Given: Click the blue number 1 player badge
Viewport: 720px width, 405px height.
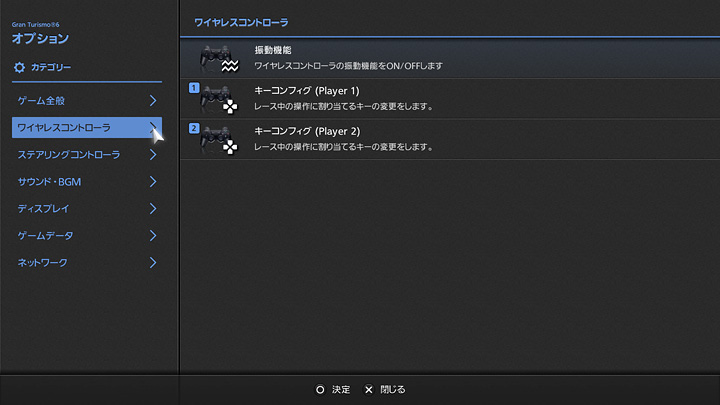Looking at the screenshot, I should coord(194,88).
